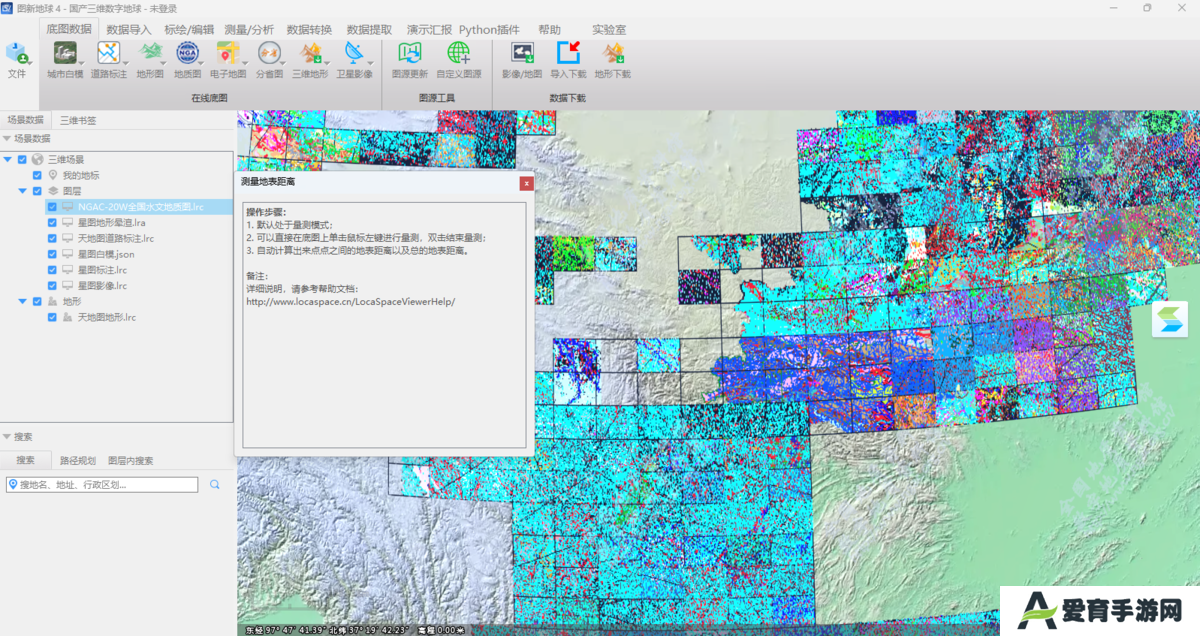Screen dimensions: 1200x636
Task: Switch to 数据转换 ribbon tab
Action: (310, 30)
